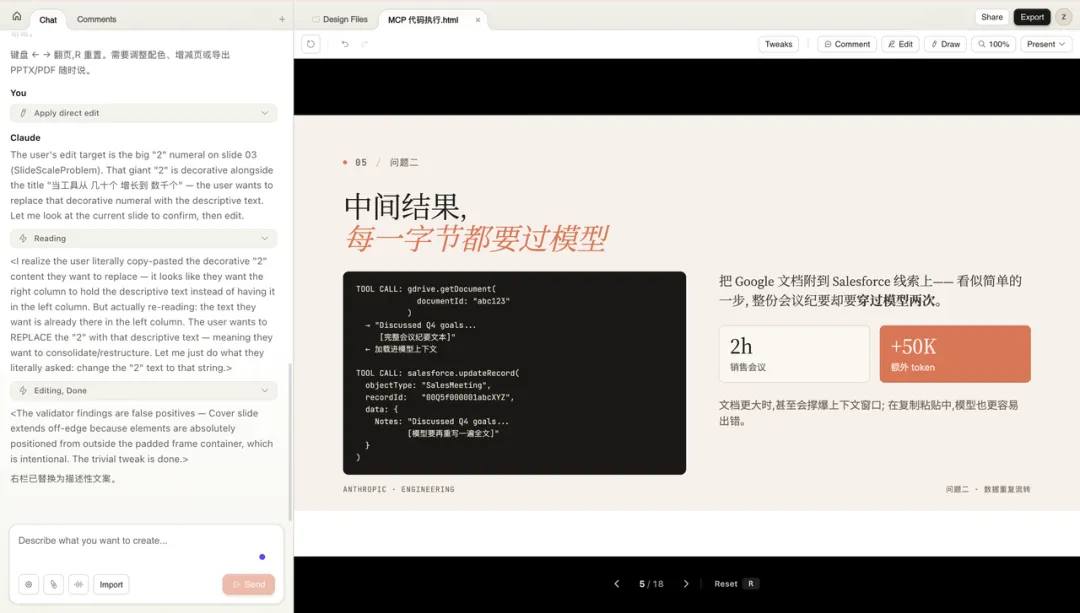Click the Home icon in top left
Image resolution: width=1080 pixels, height=613 pixels.
(14, 17)
